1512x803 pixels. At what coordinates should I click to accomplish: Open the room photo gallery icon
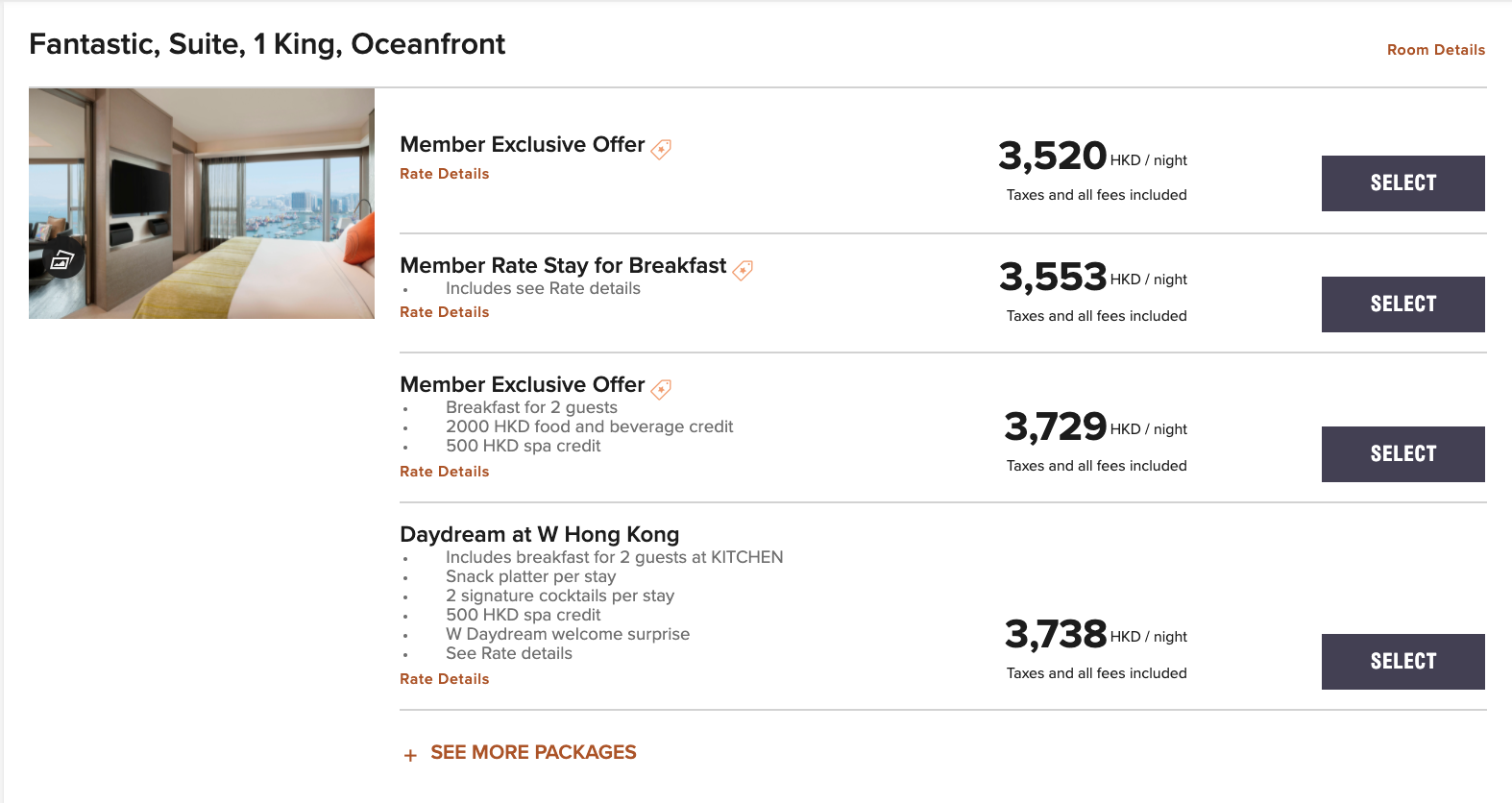coord(62,259)
